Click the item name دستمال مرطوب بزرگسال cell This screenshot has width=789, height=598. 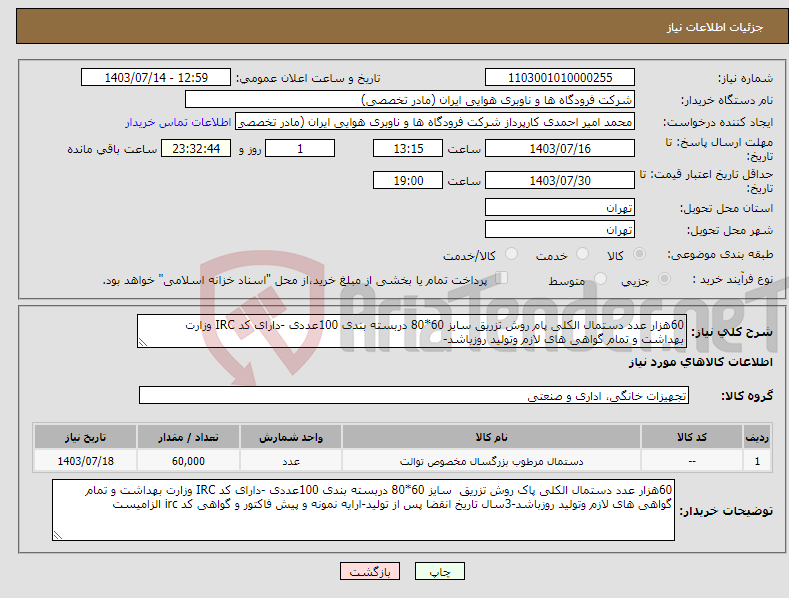pos(491,461)
